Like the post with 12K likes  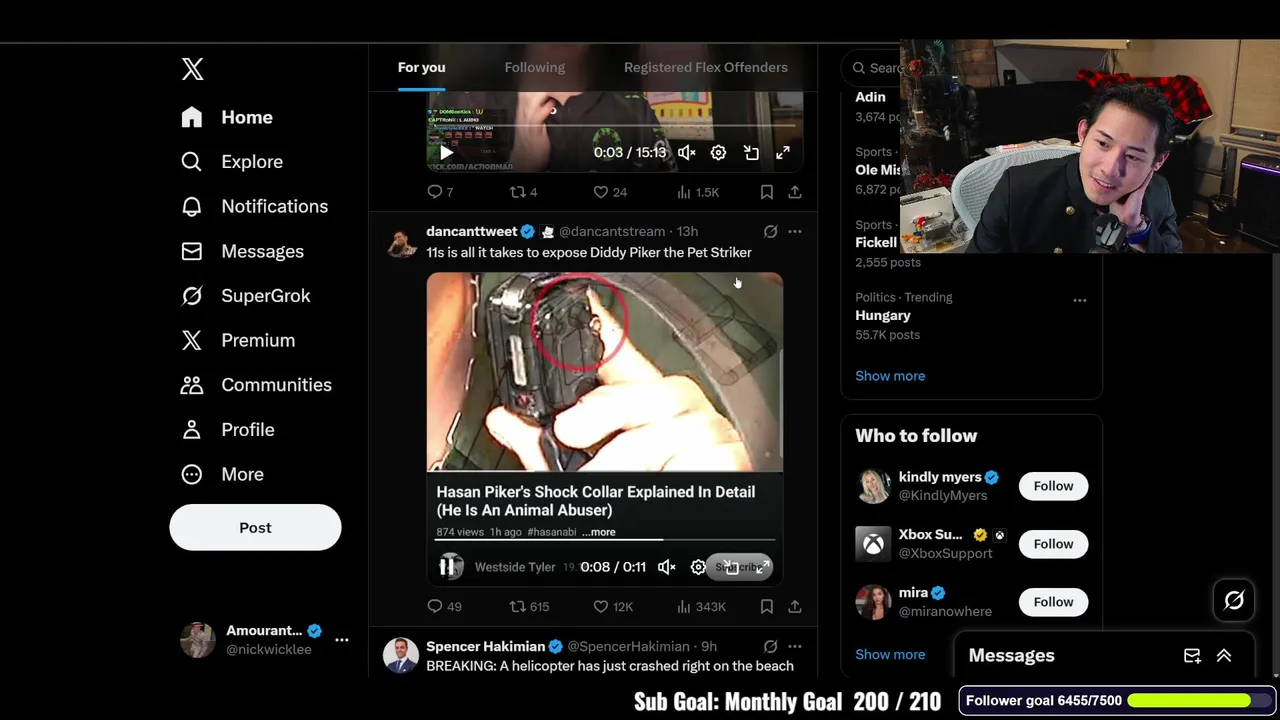pyautogui.click(x=612, y=606)
